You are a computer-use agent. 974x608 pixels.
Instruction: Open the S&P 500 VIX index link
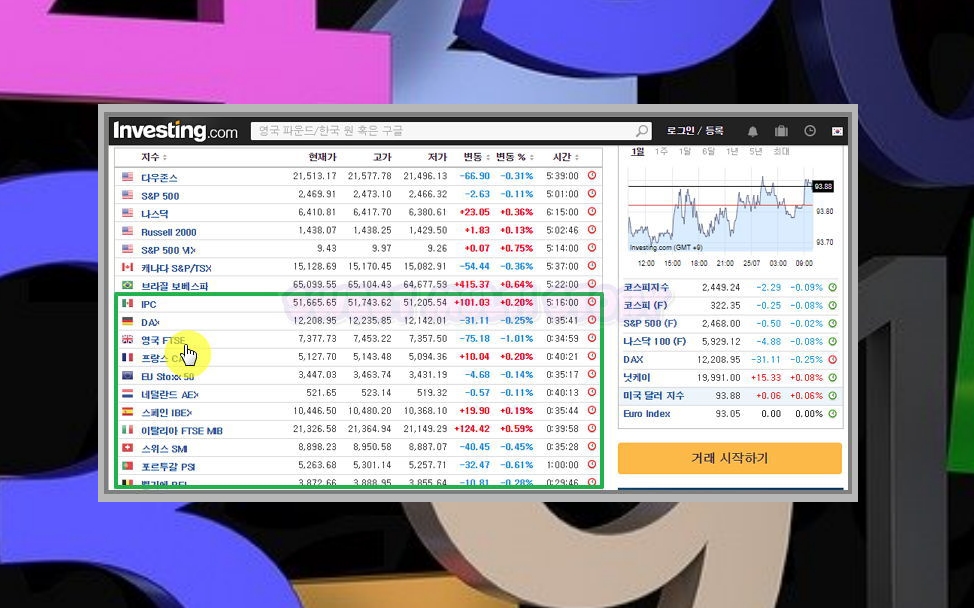pyautogui.click(x=168, y=250)
